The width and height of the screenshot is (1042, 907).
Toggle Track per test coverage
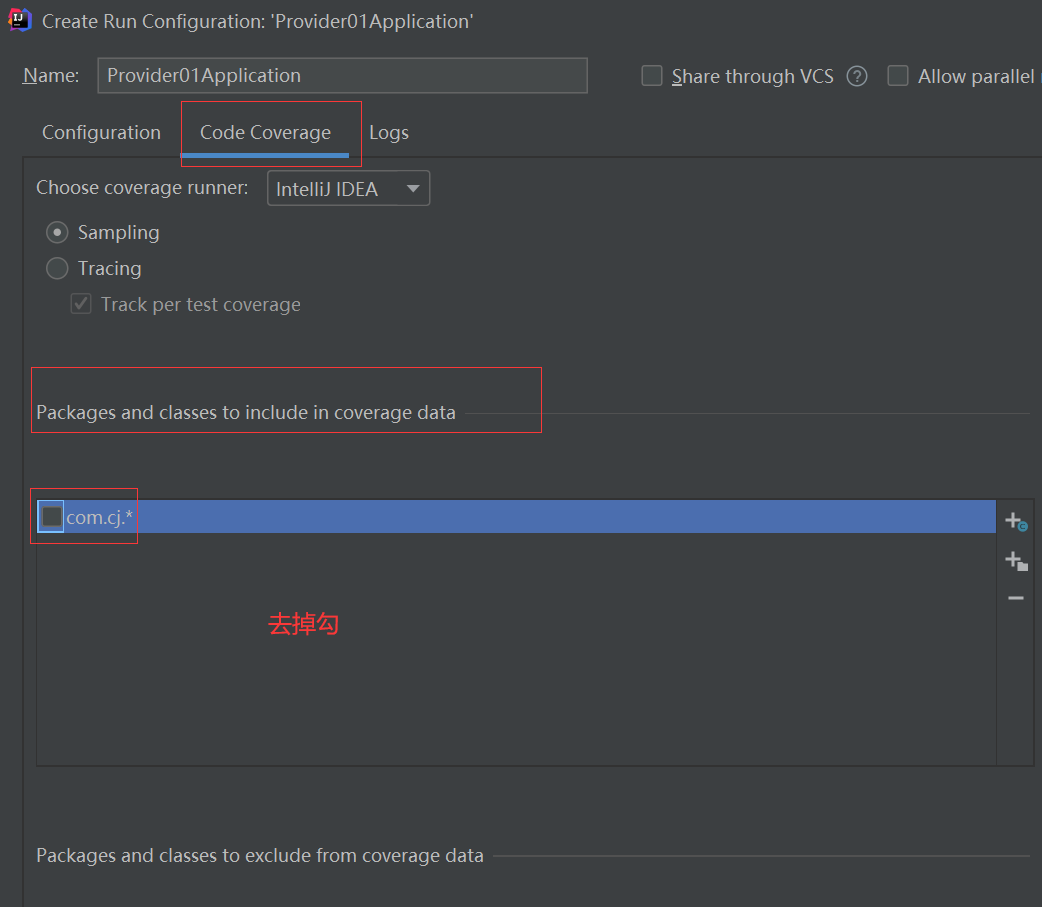tap(80, 303)
